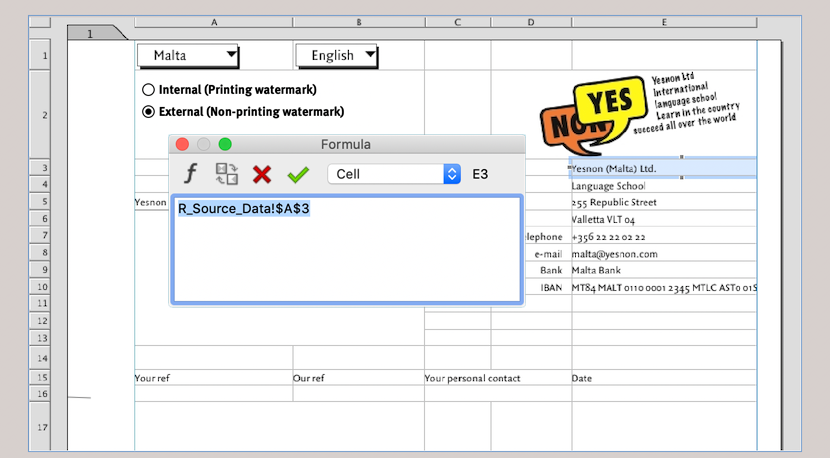
Task: Zoom the Formula window with green button
Action: pos(225,144)
